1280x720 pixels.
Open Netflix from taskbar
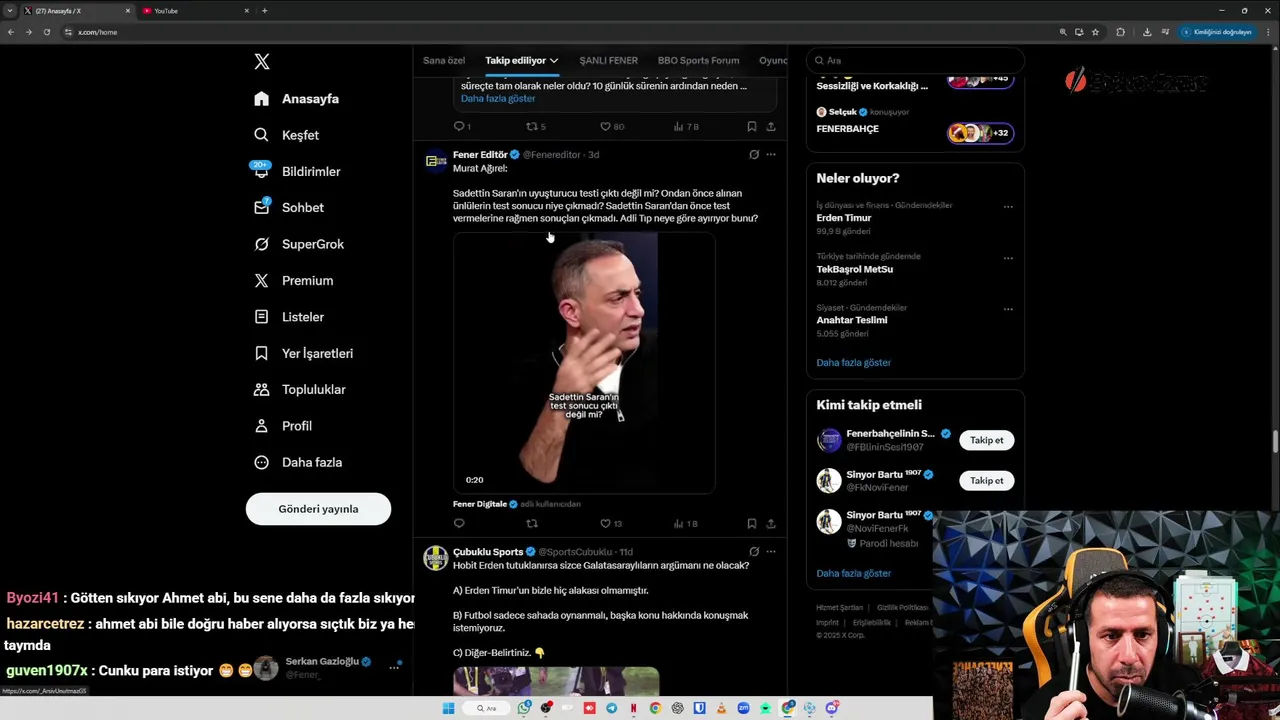[633, 708]
